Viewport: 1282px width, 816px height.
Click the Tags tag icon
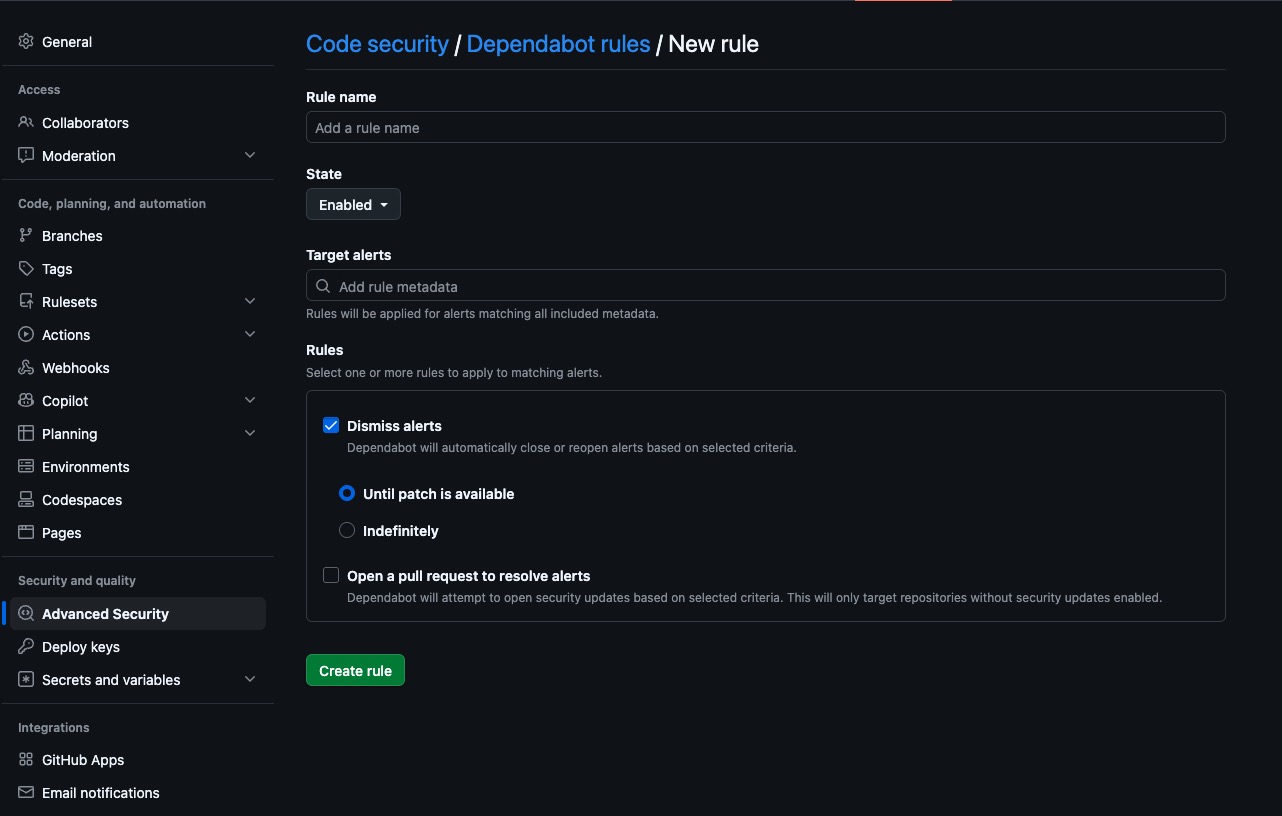coord(26,269)
